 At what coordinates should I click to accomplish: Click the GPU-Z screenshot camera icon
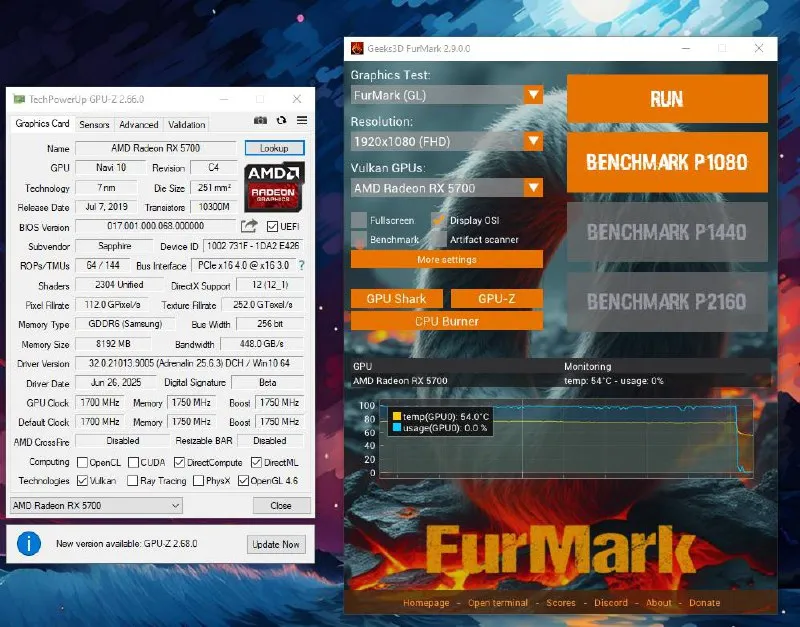[261, 121]
